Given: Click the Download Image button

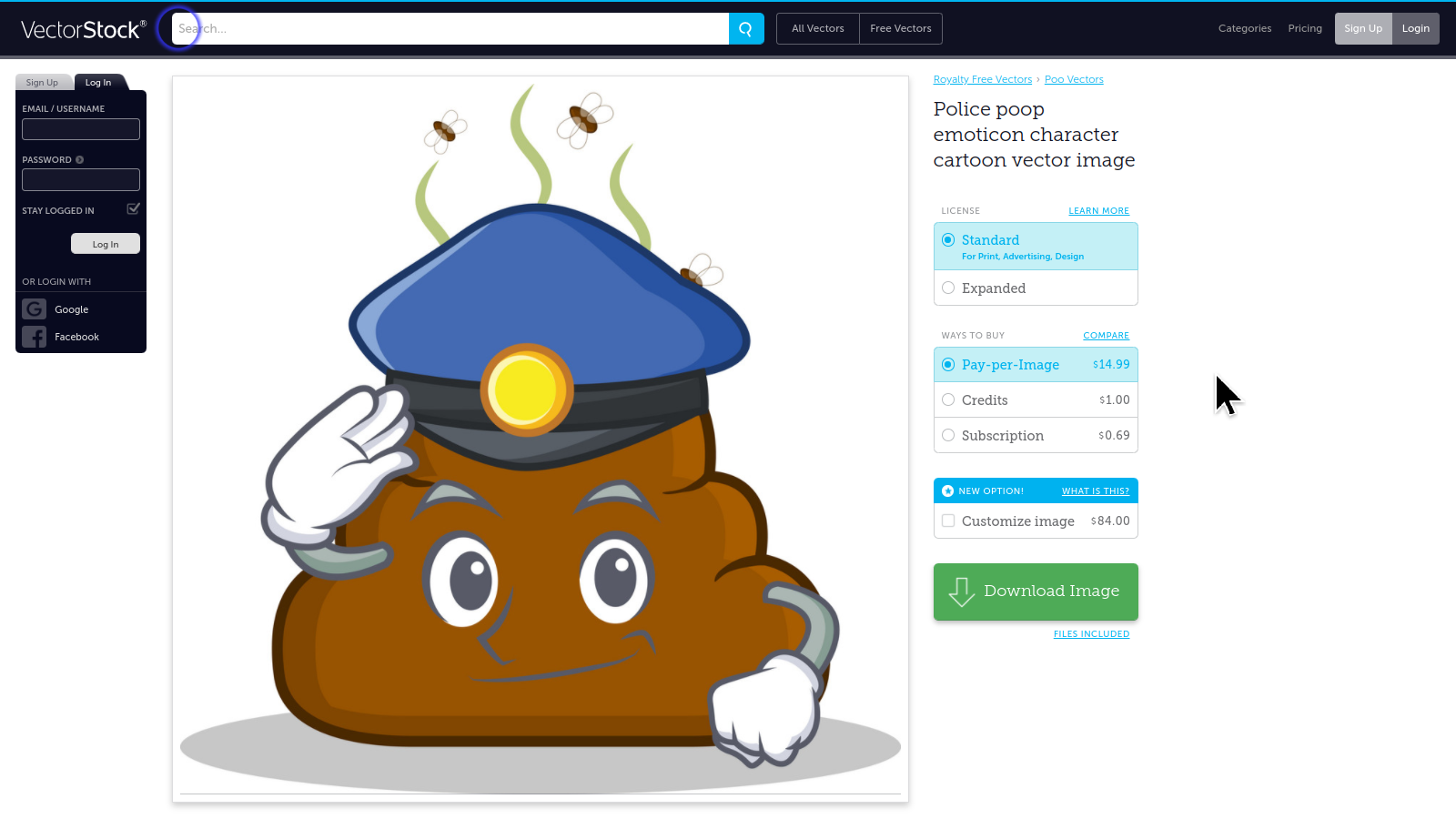Looking at the screenshot, I should [1036, 591].
